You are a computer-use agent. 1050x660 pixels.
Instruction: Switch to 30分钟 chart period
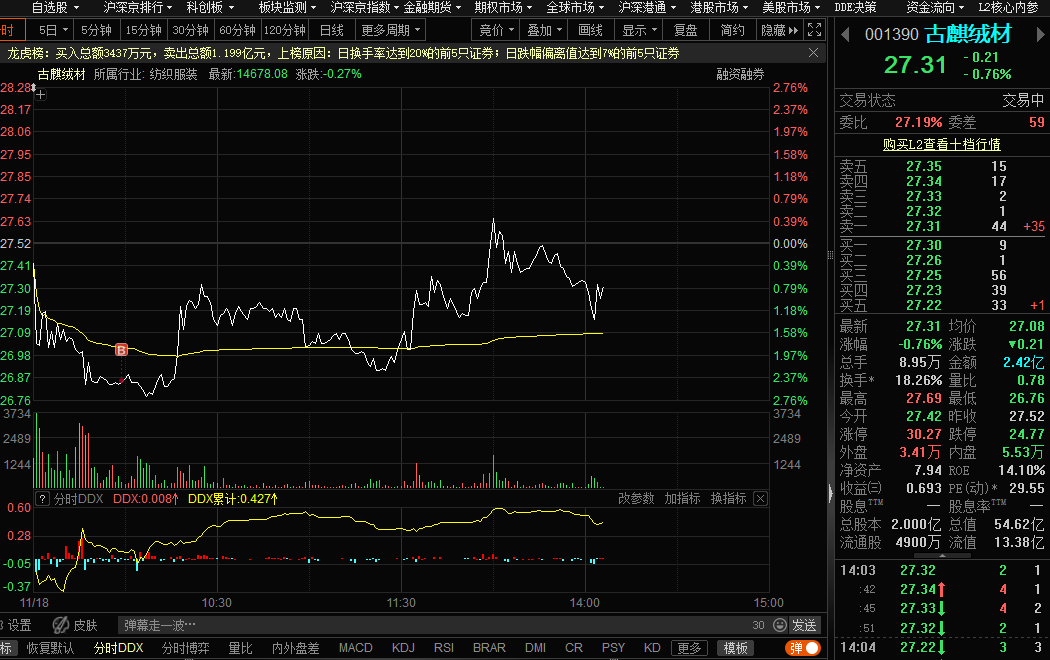tap(191, 31)
